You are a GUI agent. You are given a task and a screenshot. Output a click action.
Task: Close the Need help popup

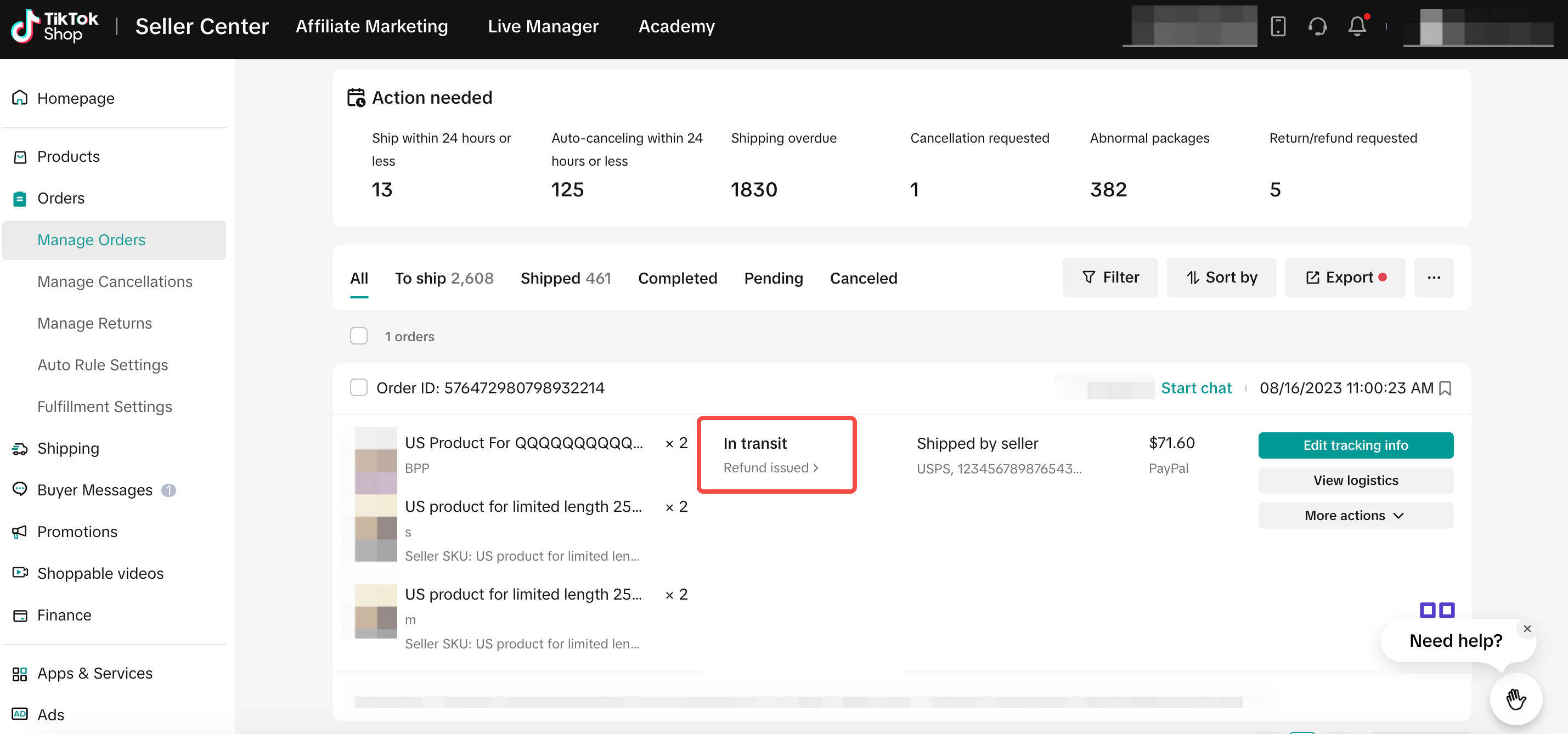click(1527, 629)
